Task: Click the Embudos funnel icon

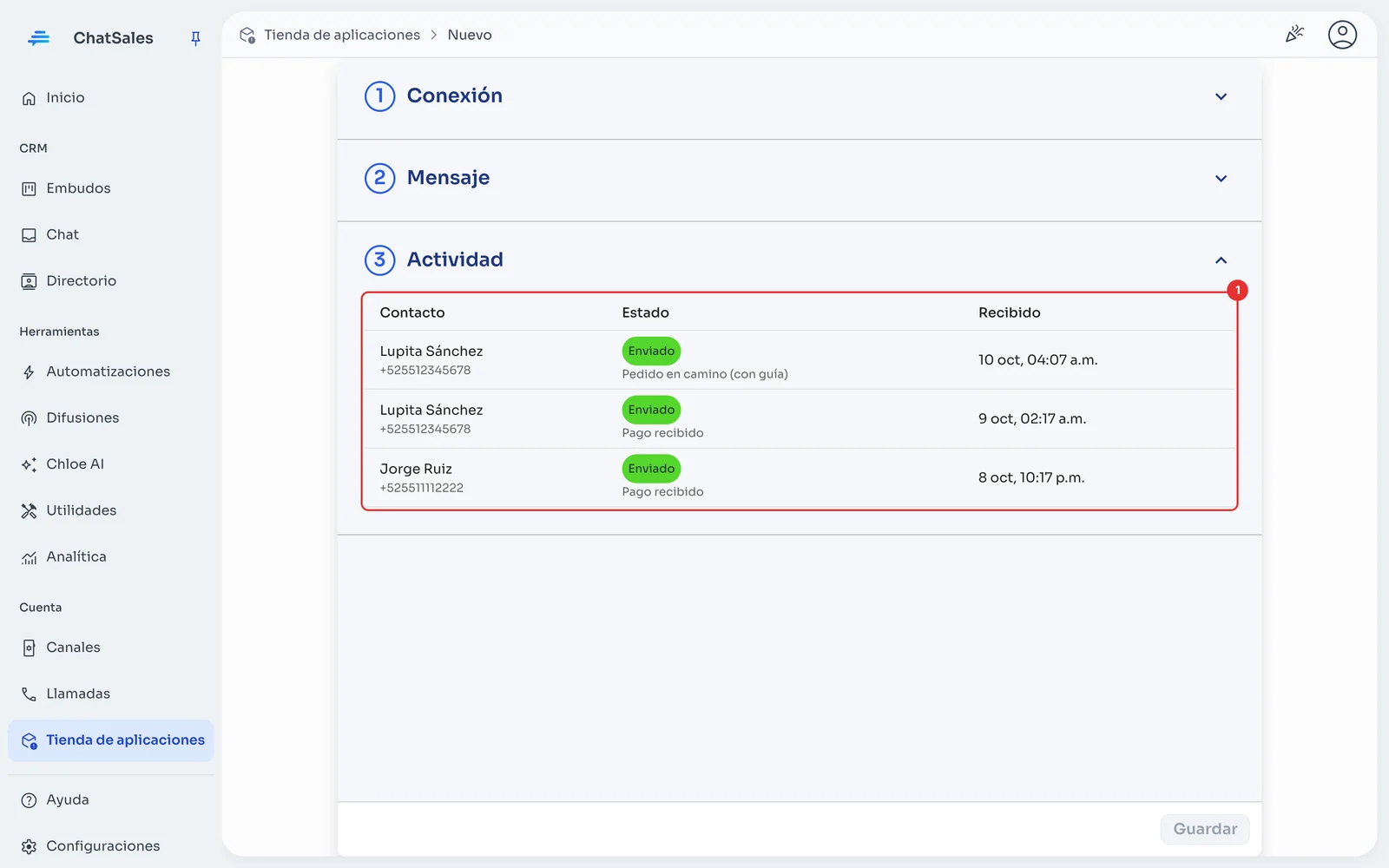Action: (29, 188)
